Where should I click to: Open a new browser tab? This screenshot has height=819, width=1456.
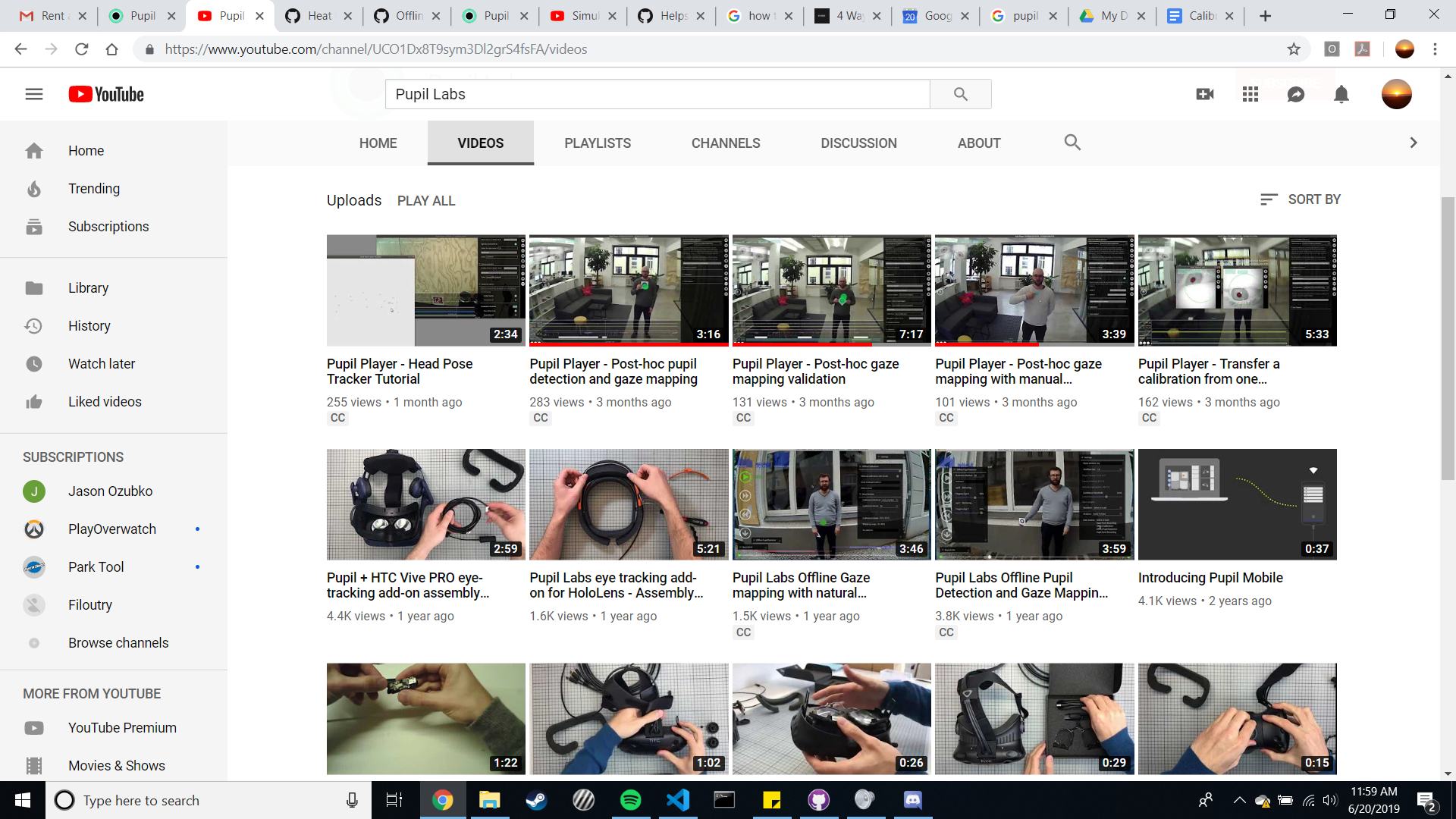coord(1265,16)
